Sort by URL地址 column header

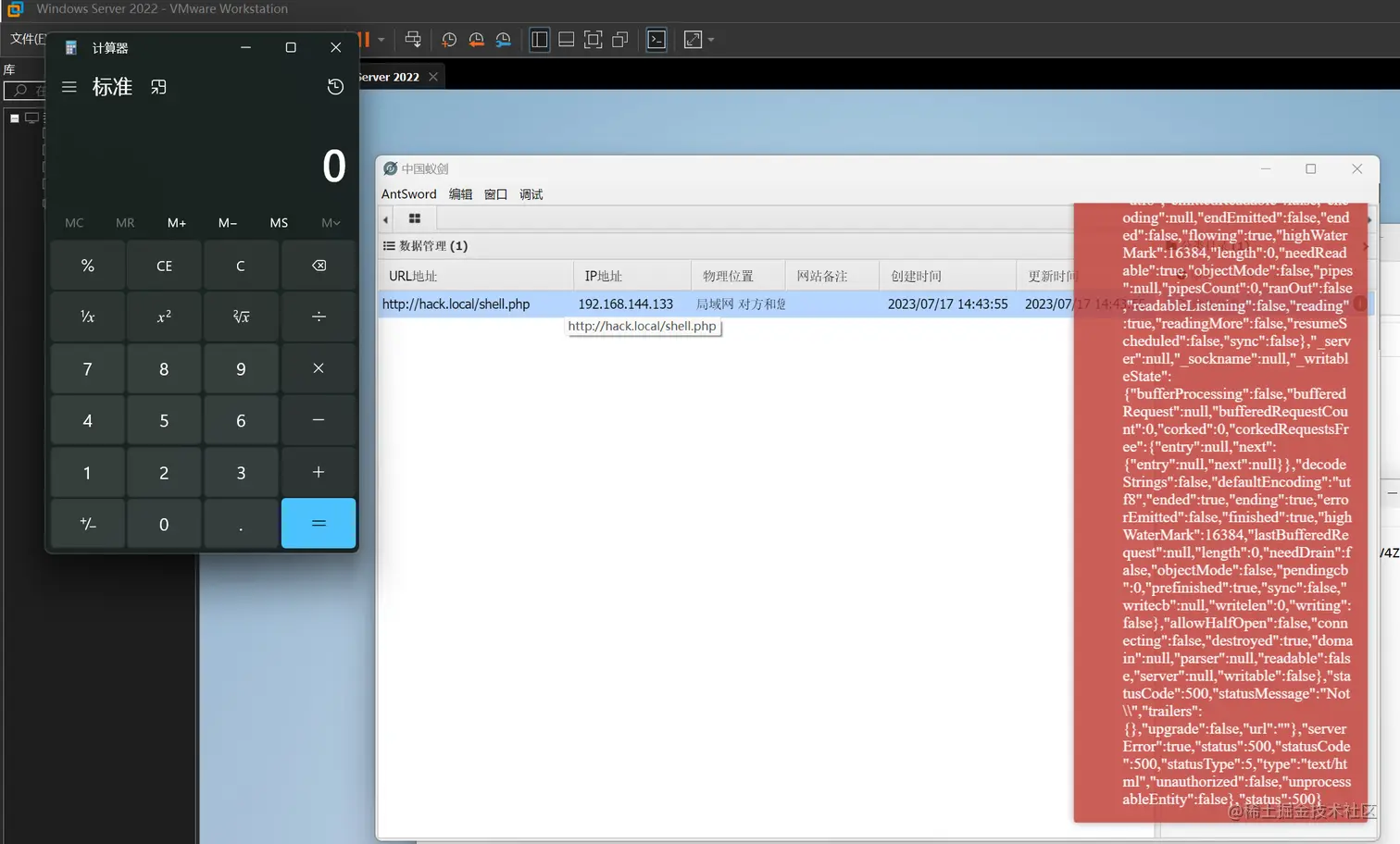[x=476, y=276]
